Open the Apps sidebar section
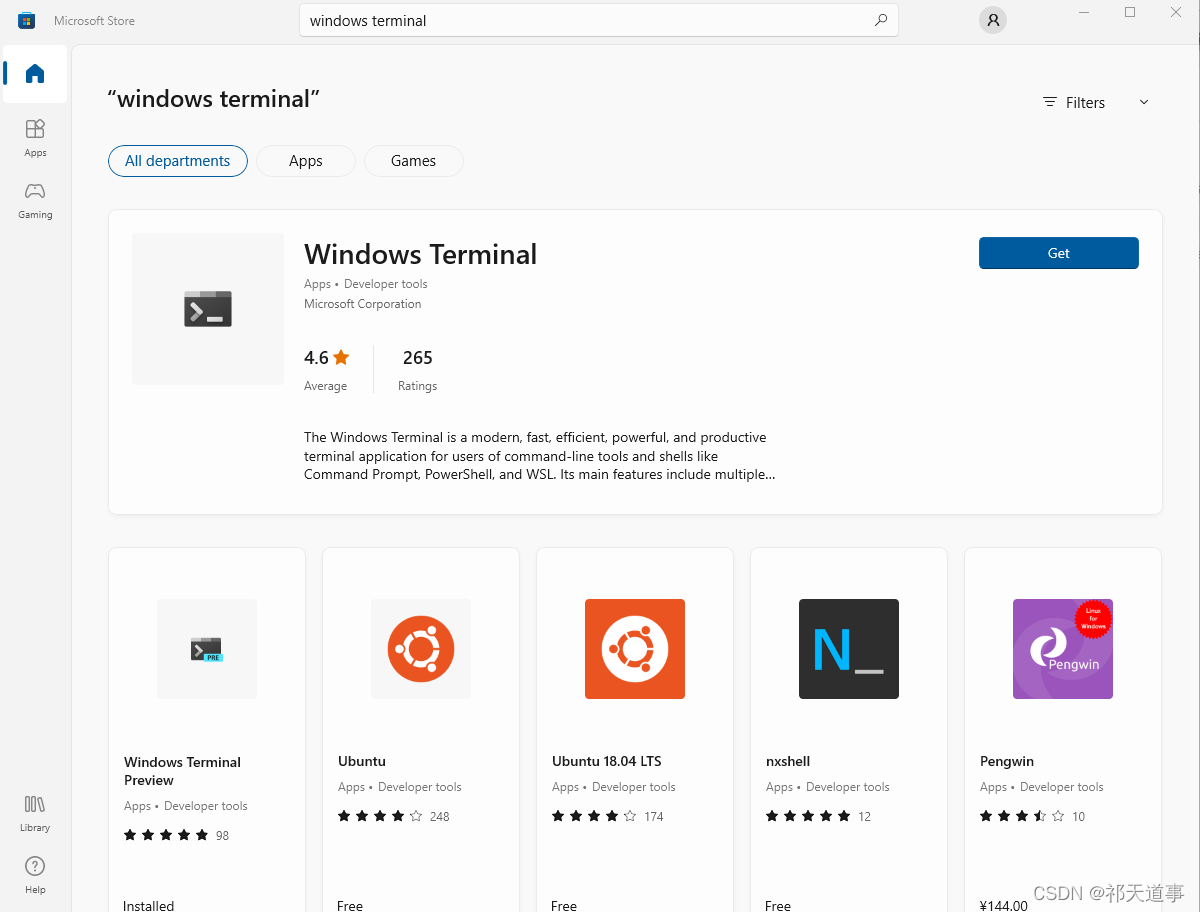1200x912 pixels. click(35, 137)
